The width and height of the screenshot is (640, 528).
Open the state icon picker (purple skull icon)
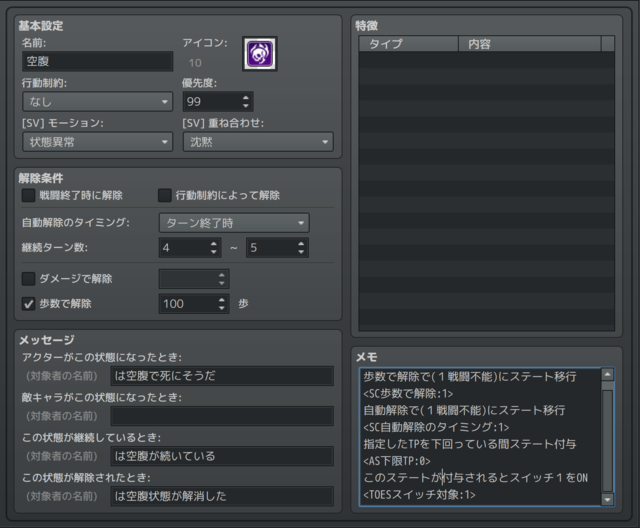[x=260, y=54]
